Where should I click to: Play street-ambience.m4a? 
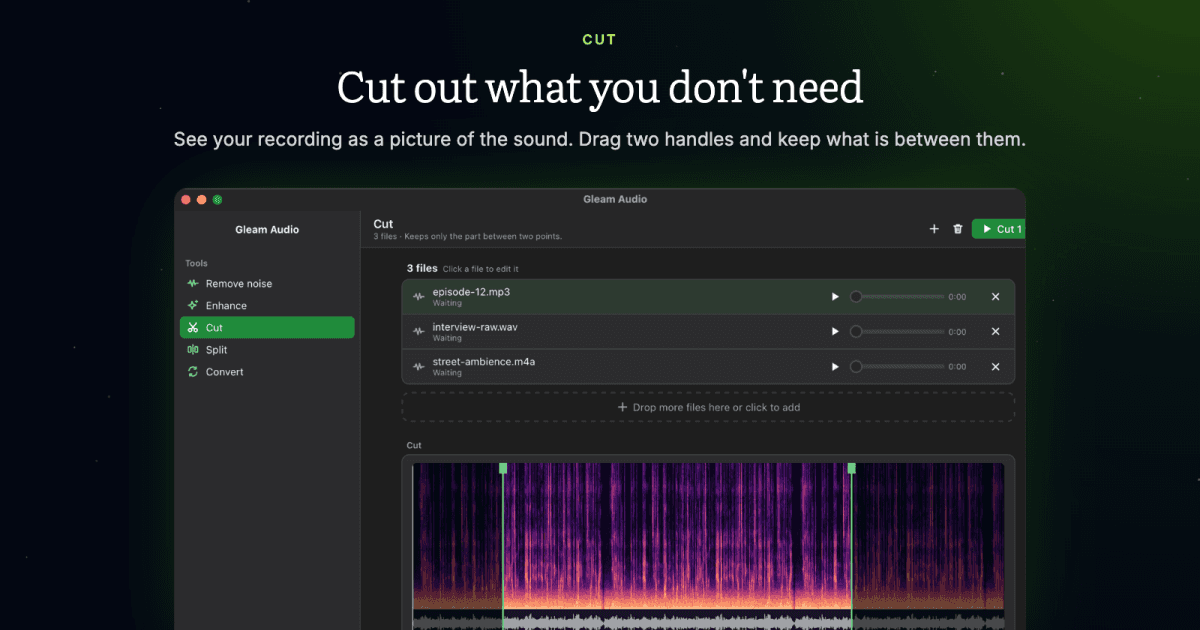pyautogui.click(x=835, y=367)
